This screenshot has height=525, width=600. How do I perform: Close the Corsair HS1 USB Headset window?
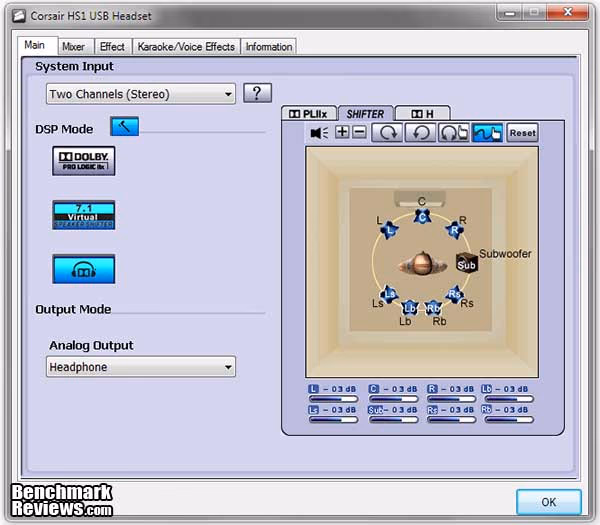click(x=568, y=12)
